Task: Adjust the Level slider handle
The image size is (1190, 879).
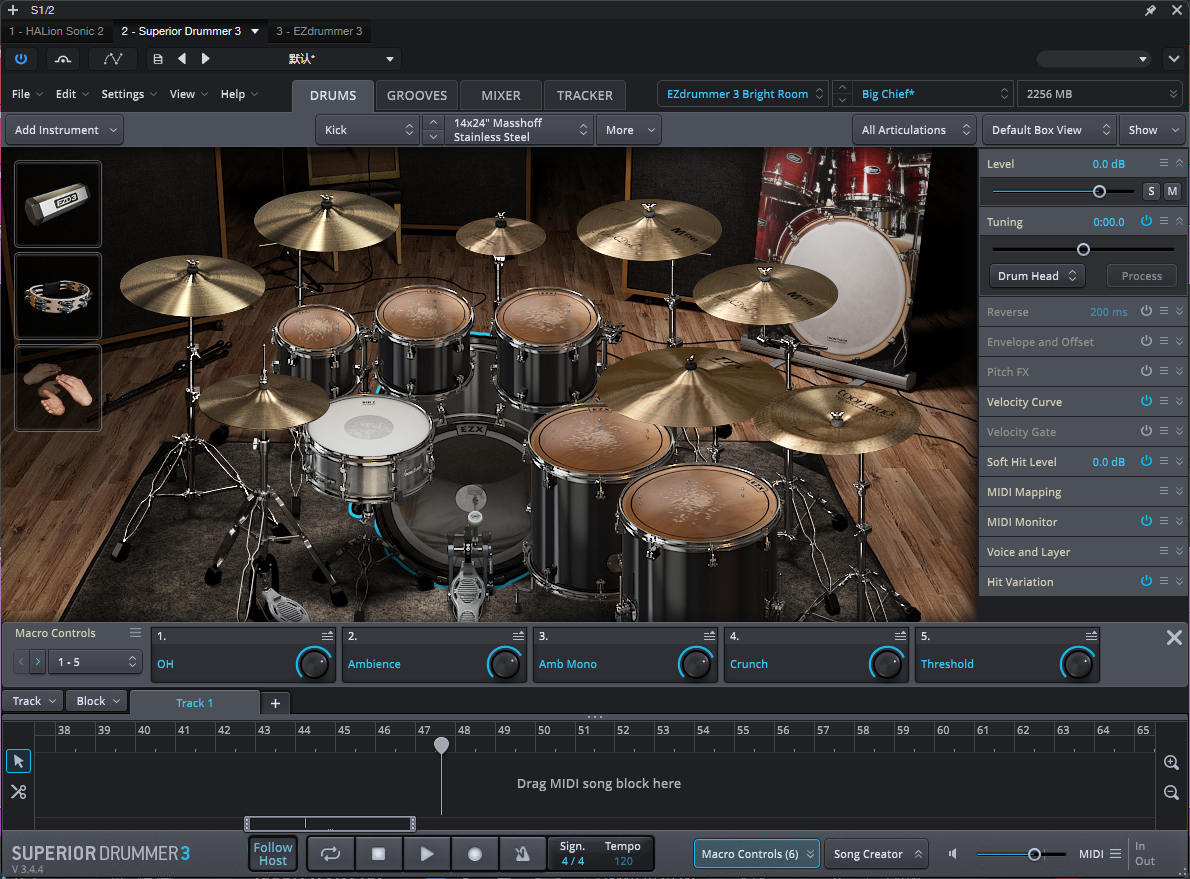Action: pyautogui.click(x=1099, y=191)
